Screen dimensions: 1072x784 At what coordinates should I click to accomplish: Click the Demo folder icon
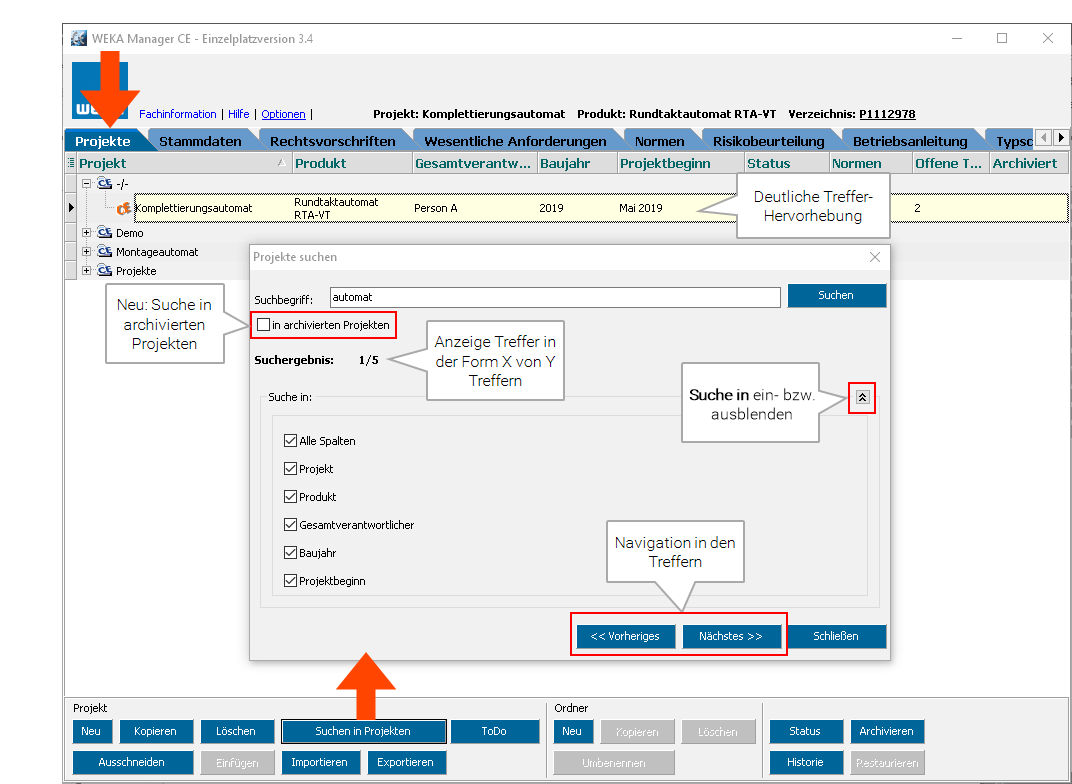(104, 233)
